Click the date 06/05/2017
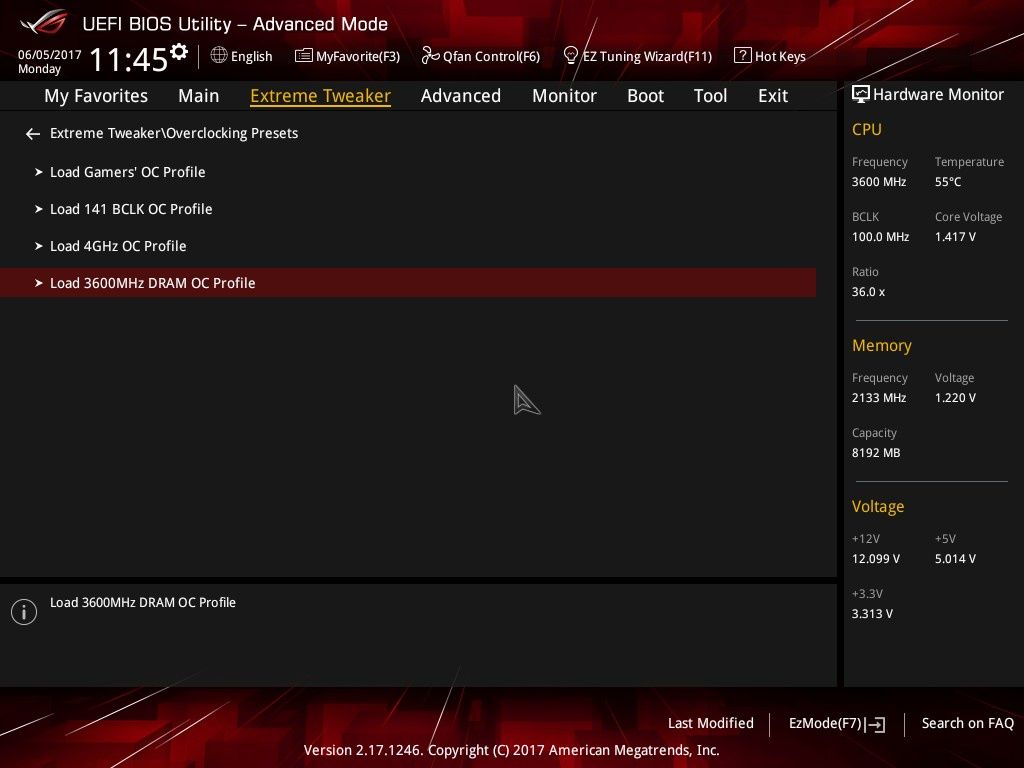Screen dimensions: 1024x768 [x=50, y=55]
